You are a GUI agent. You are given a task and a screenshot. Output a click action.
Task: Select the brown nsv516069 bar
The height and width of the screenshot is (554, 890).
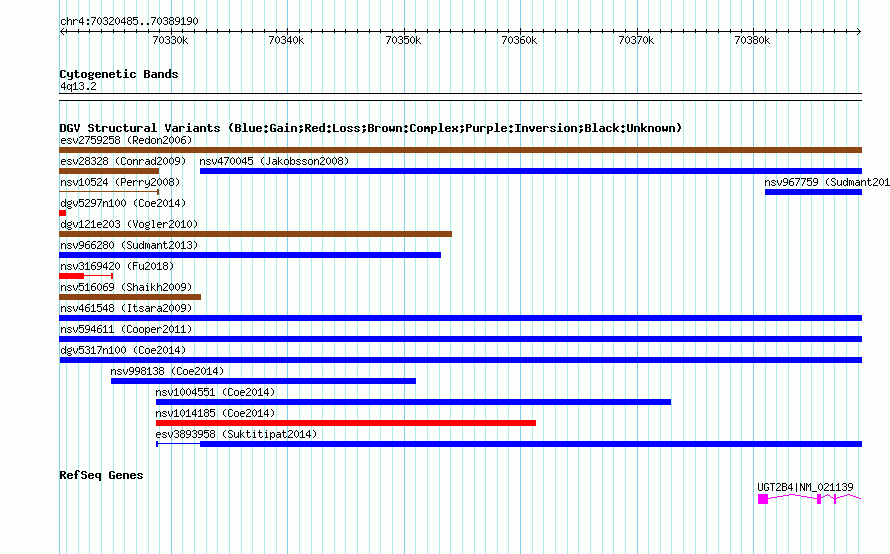pos(130,297)
